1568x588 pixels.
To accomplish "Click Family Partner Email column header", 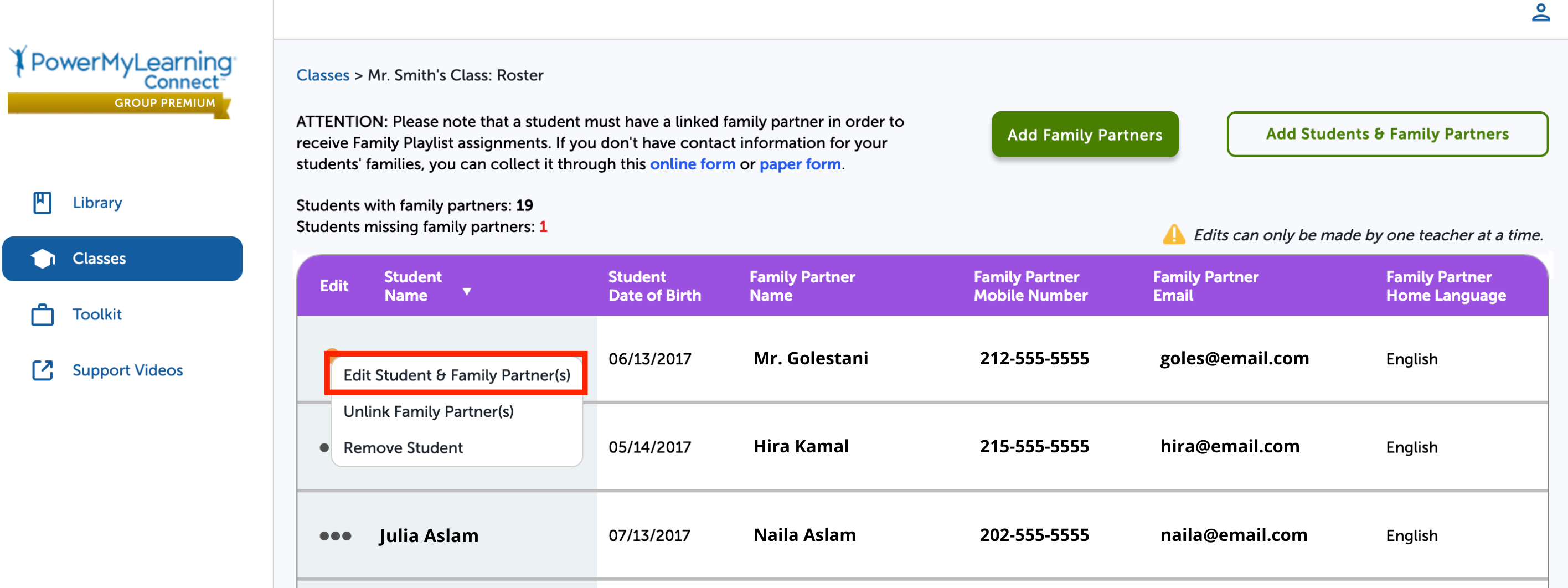I will pos(1205,286).
